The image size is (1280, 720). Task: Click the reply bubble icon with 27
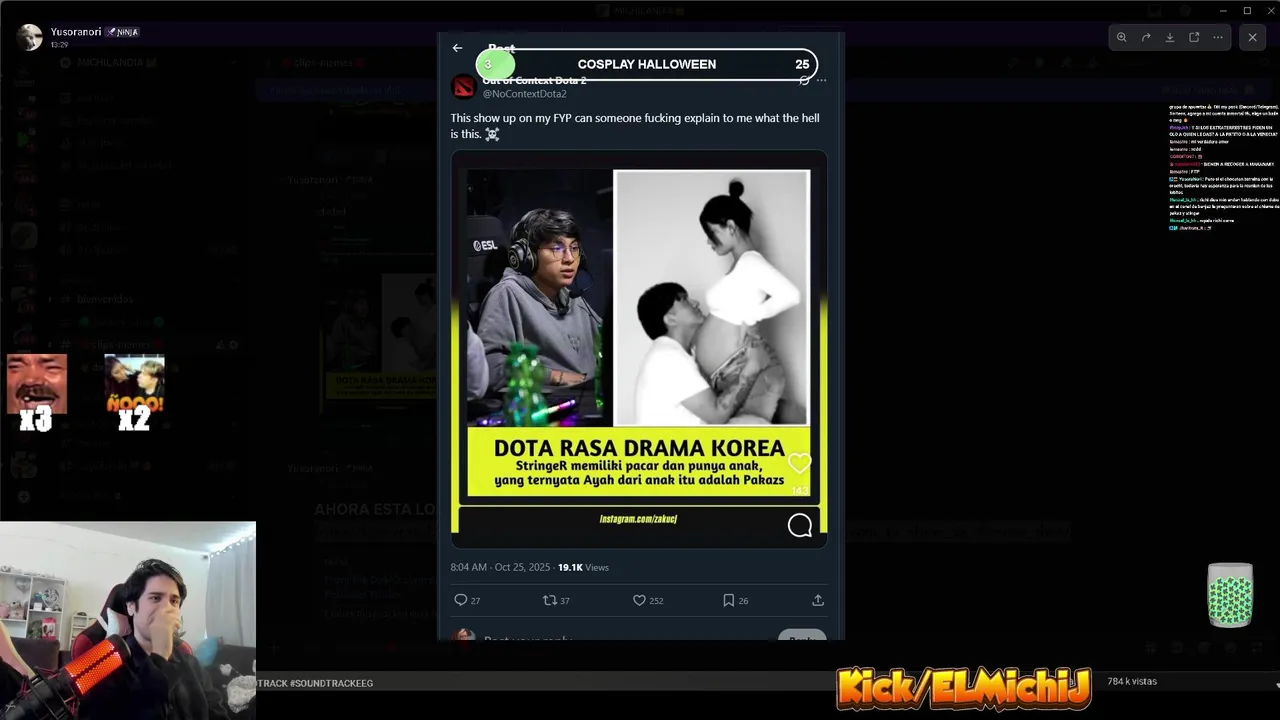461,600
